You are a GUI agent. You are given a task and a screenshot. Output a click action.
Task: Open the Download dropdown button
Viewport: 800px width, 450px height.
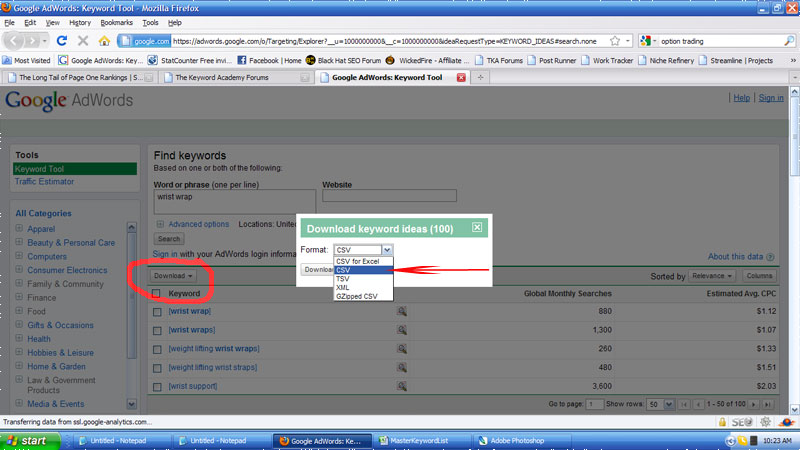pos(173,276)
